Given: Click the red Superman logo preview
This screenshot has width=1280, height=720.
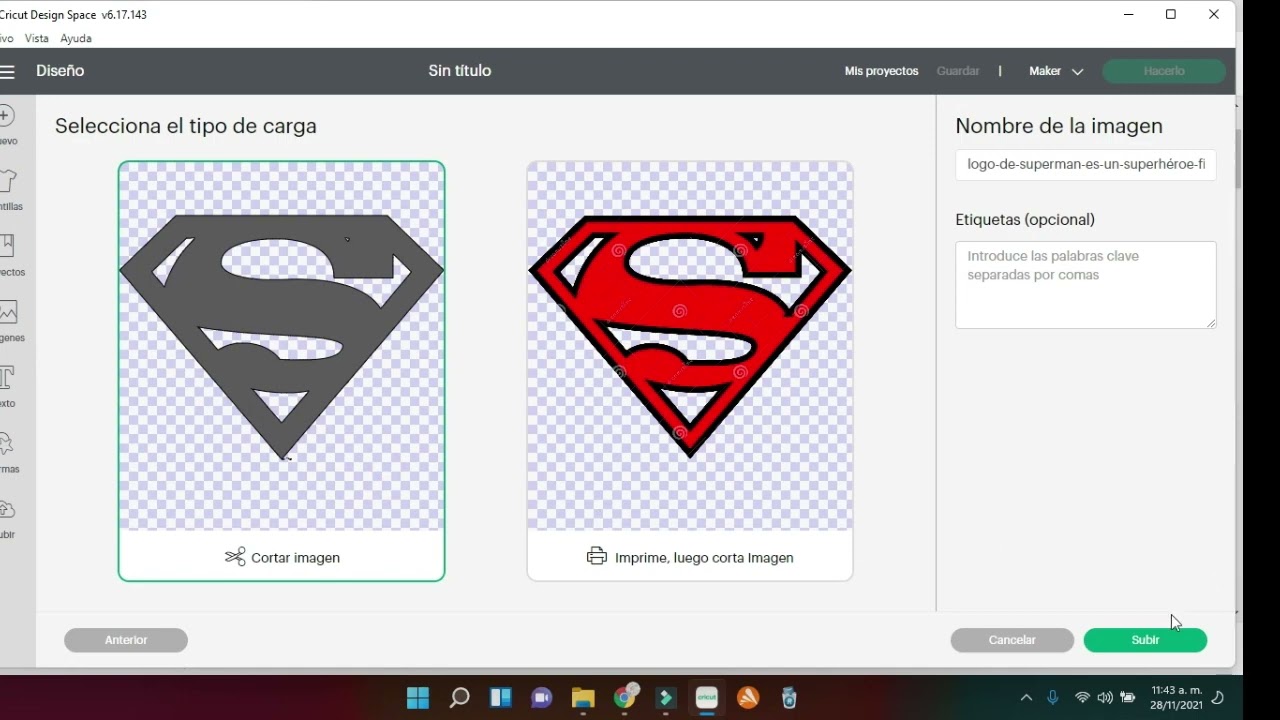Looking at the screenshot, I should coord(690,336).
